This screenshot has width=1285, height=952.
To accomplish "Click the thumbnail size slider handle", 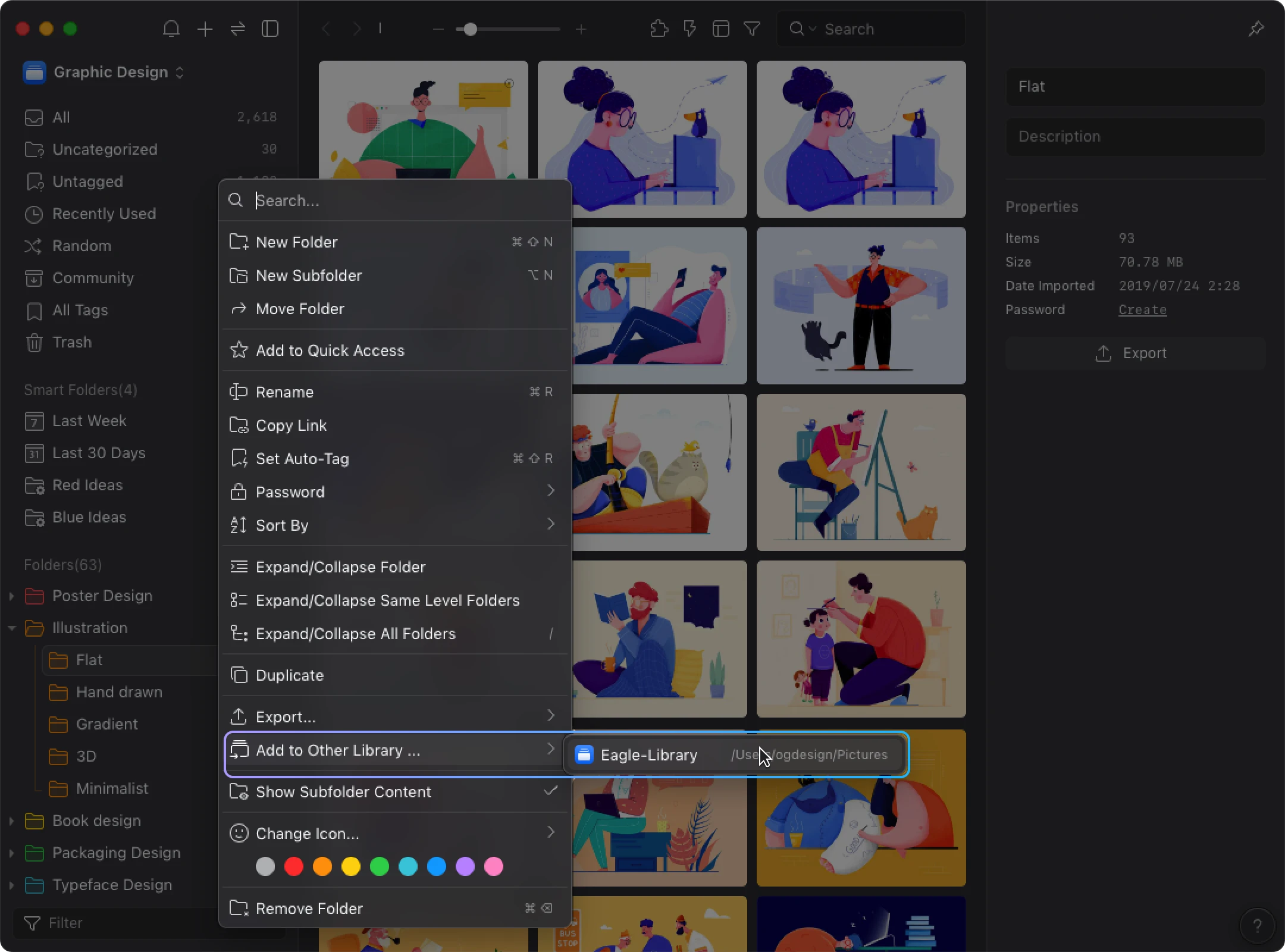I will (x=470, y=29).
